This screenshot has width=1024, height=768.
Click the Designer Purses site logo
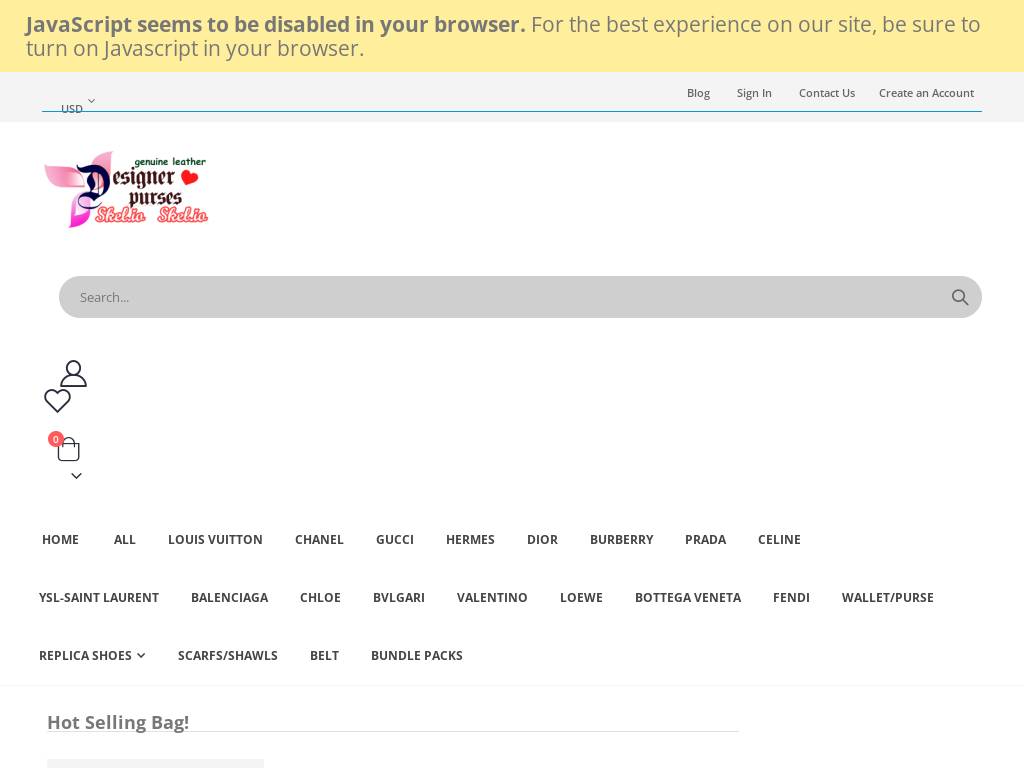point(126,189)
